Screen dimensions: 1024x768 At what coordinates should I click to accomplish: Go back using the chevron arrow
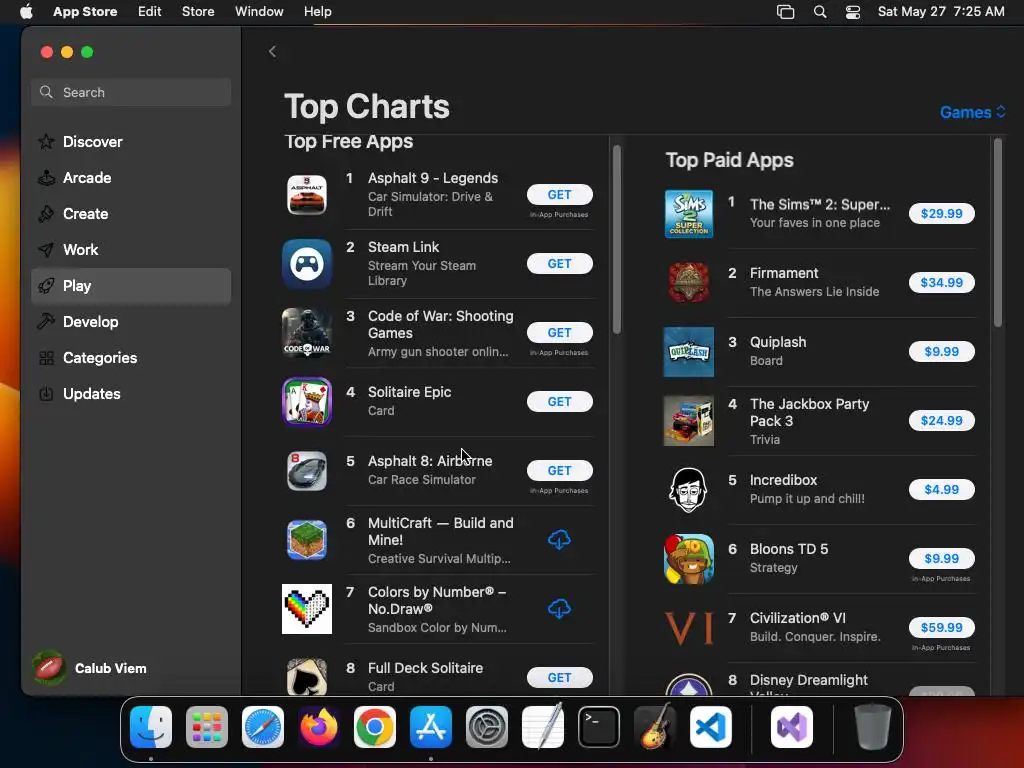pos(272,52)
